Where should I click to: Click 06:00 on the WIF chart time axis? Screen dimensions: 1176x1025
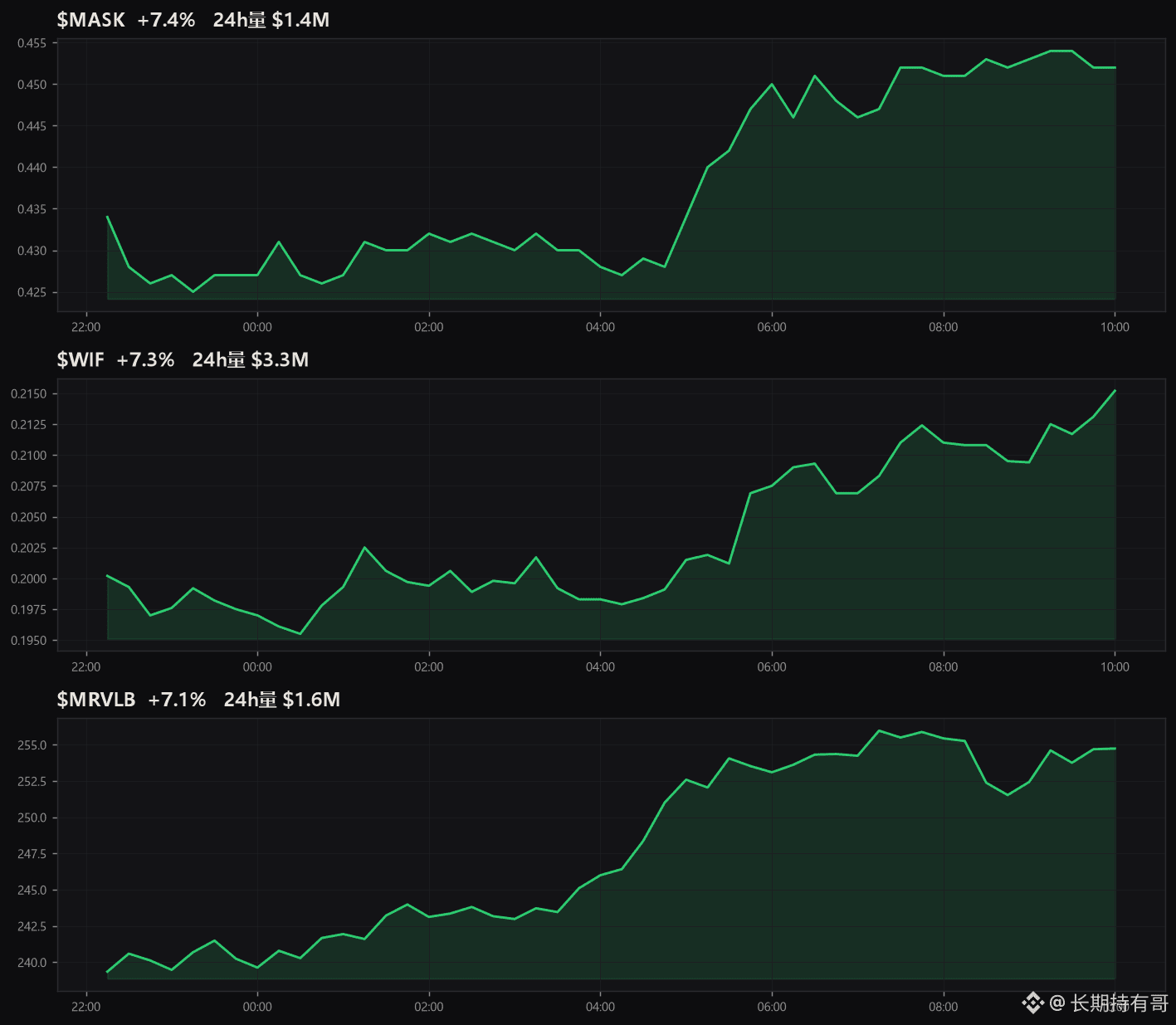(x=772, y=667)
